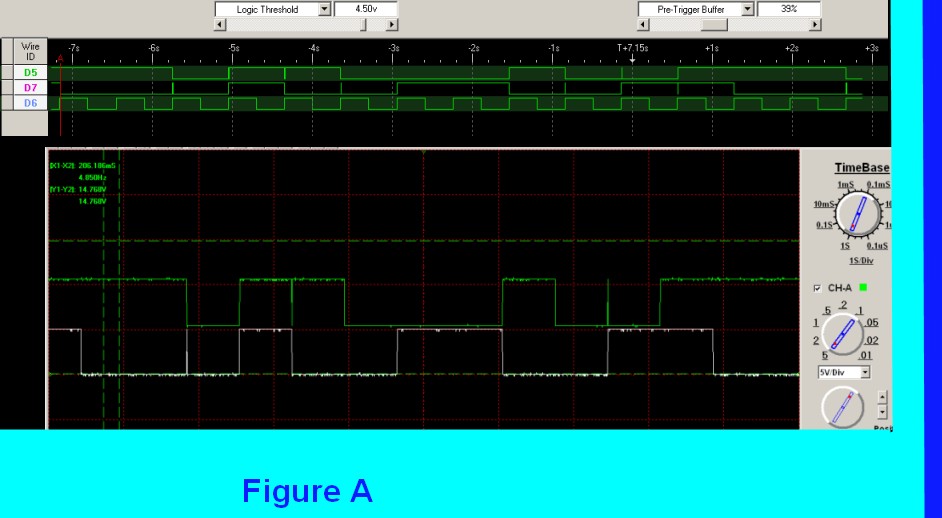Open the 5V/Div dropdown
This screenshot has width=942, height=518.
click(865, 373)
